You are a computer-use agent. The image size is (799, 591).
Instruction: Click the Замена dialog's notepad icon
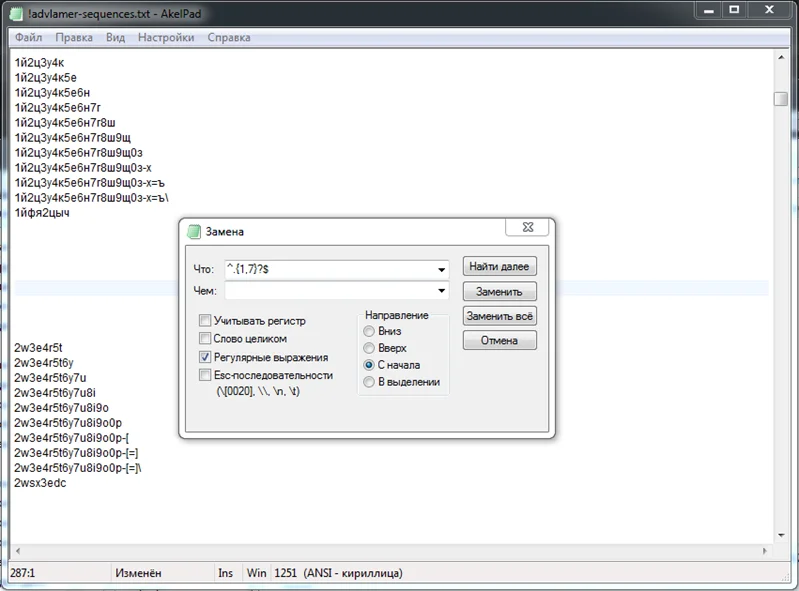[x=195, y=231]
